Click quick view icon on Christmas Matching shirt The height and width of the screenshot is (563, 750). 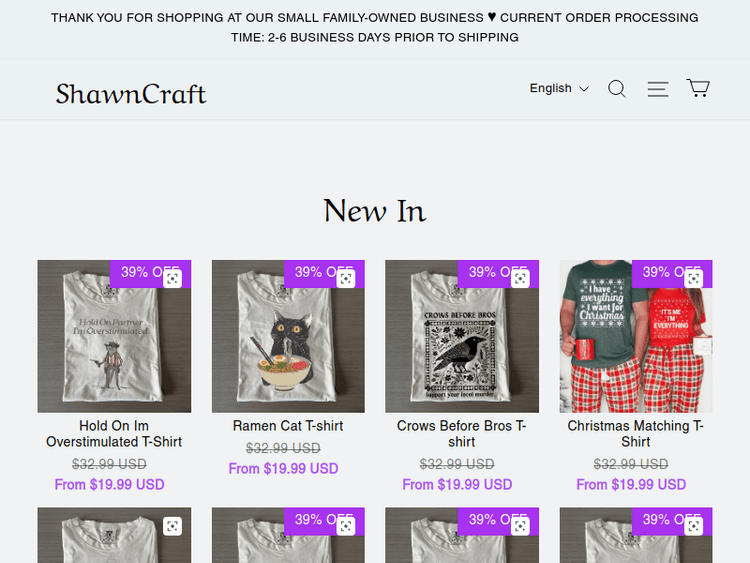click(694, 279)
